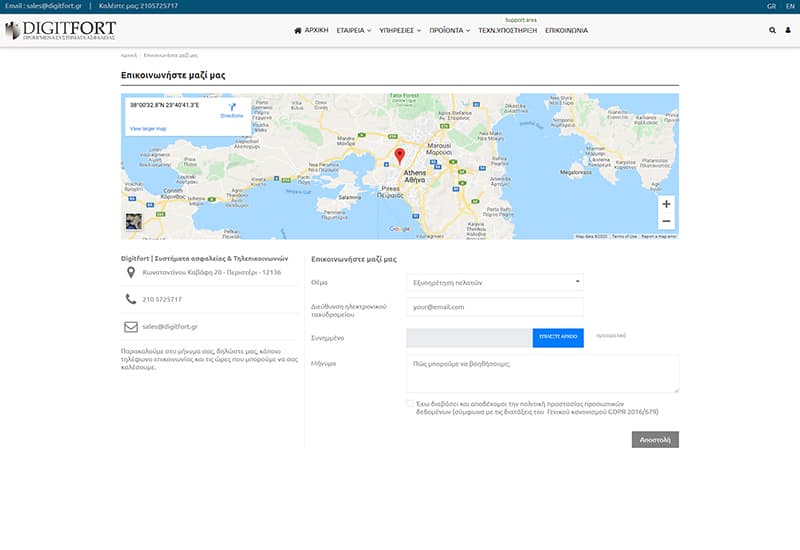Click the Digitfort logo
This screenshot has width=800, height=550.
61,30
